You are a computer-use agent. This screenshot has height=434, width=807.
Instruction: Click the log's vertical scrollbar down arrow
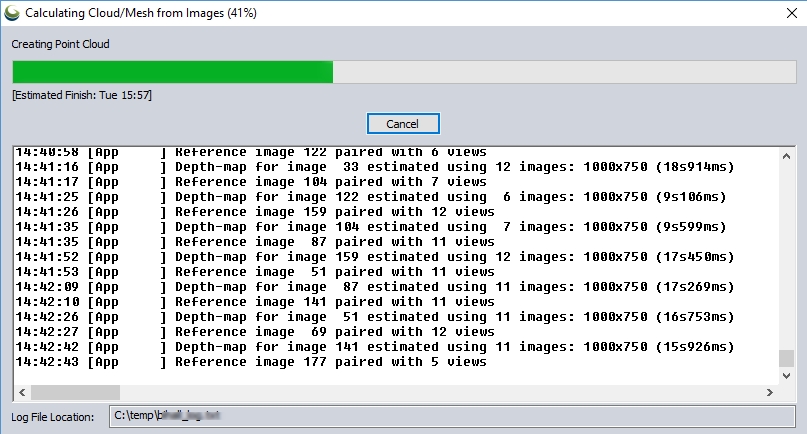coord(786,377)
